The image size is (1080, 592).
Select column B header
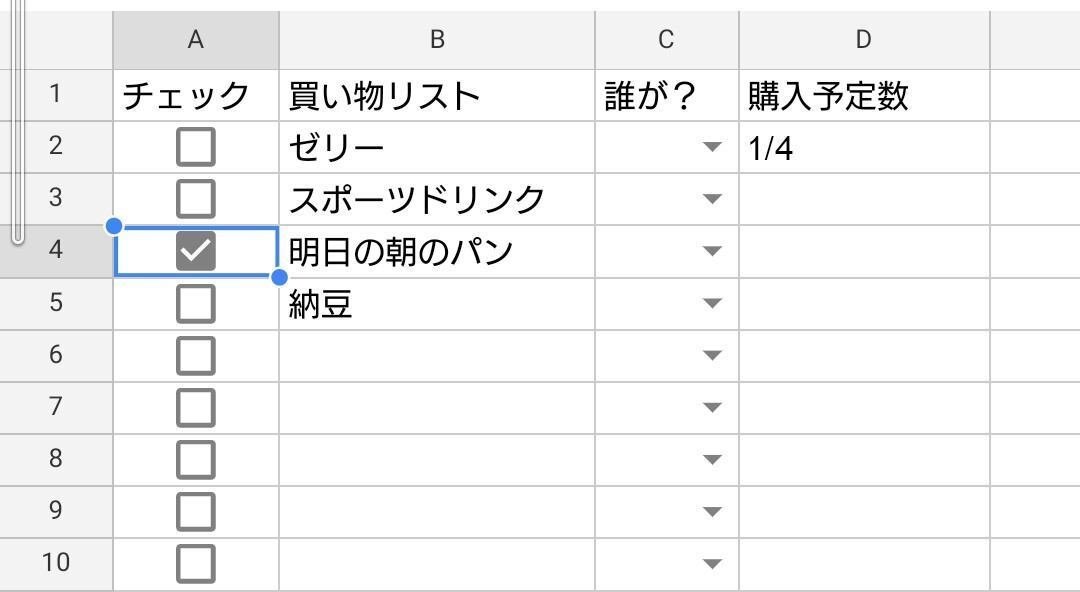pyautogui.click(x=437, y=40)
